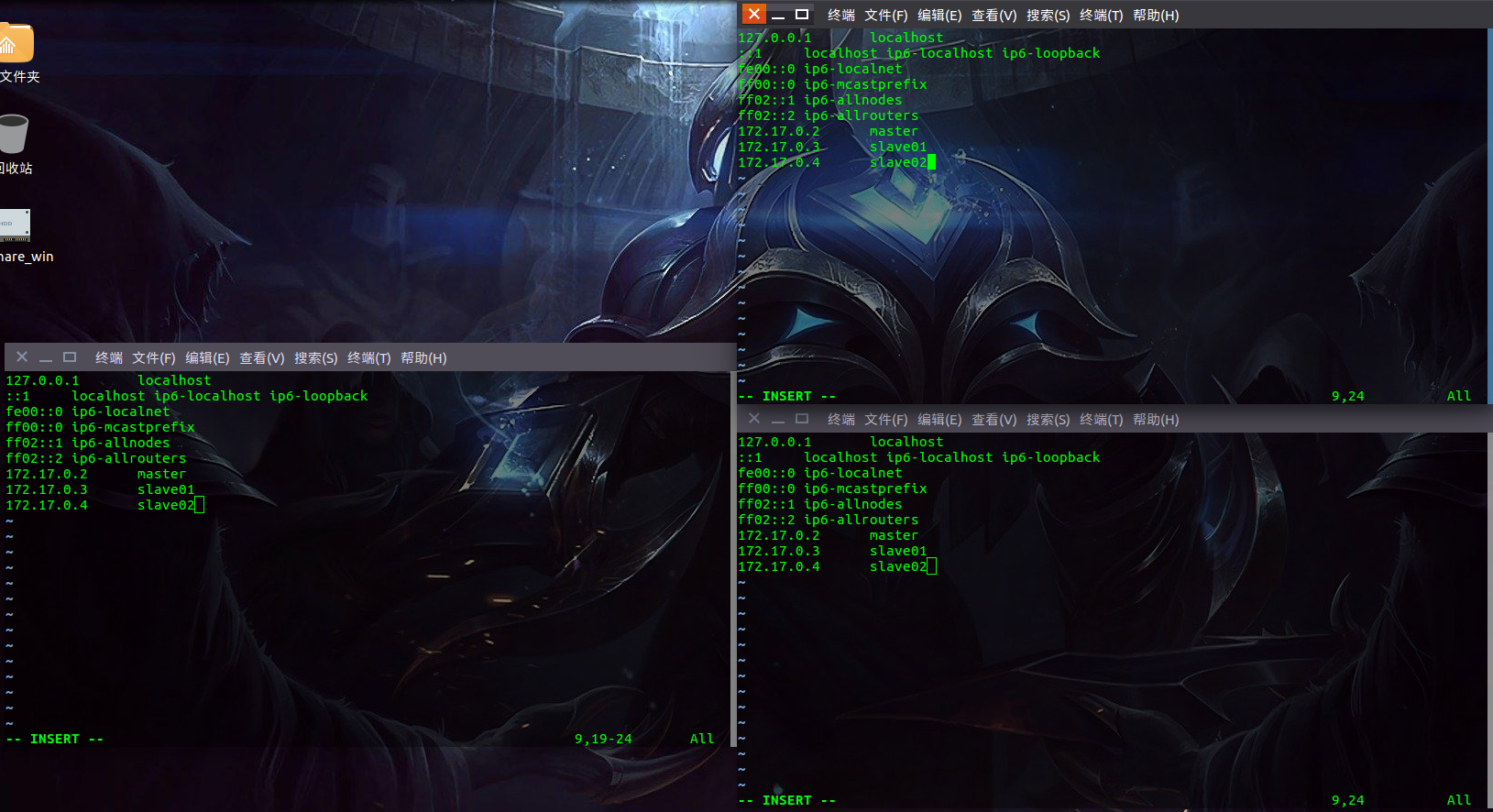Click '127.0.0.1' address in bottom-right terminal
The height and width of the screenshot is (812, 1493).
click(774, 442)
